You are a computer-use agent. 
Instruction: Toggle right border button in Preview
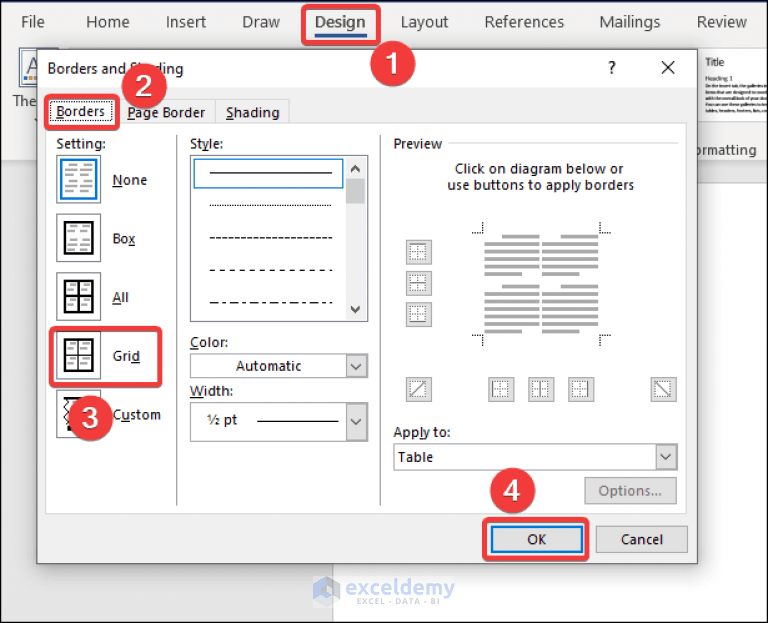pos(581,389)
